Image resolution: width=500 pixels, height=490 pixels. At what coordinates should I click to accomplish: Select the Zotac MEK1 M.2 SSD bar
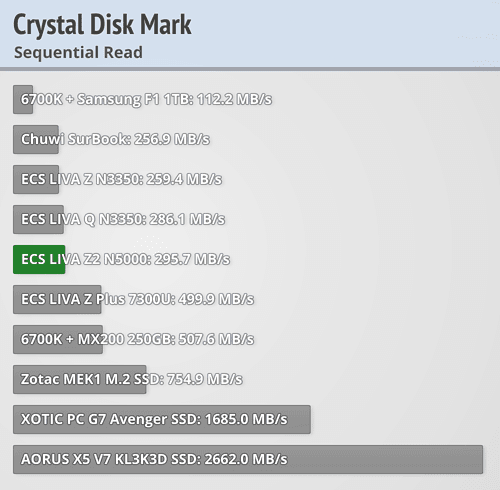[80, 379]
